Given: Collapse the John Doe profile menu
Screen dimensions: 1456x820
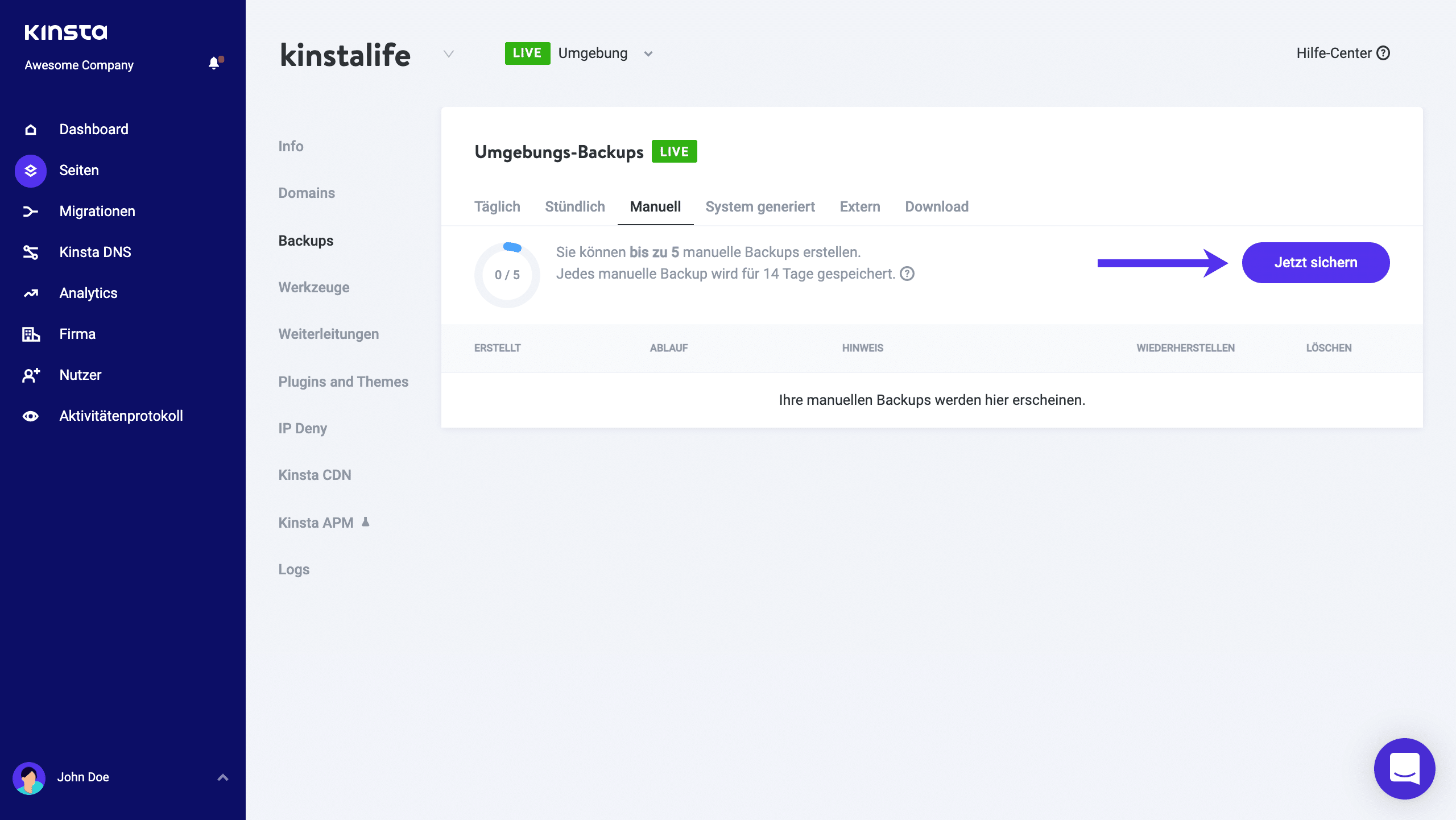Looking at the screenshot, I should tap(222, 777).
